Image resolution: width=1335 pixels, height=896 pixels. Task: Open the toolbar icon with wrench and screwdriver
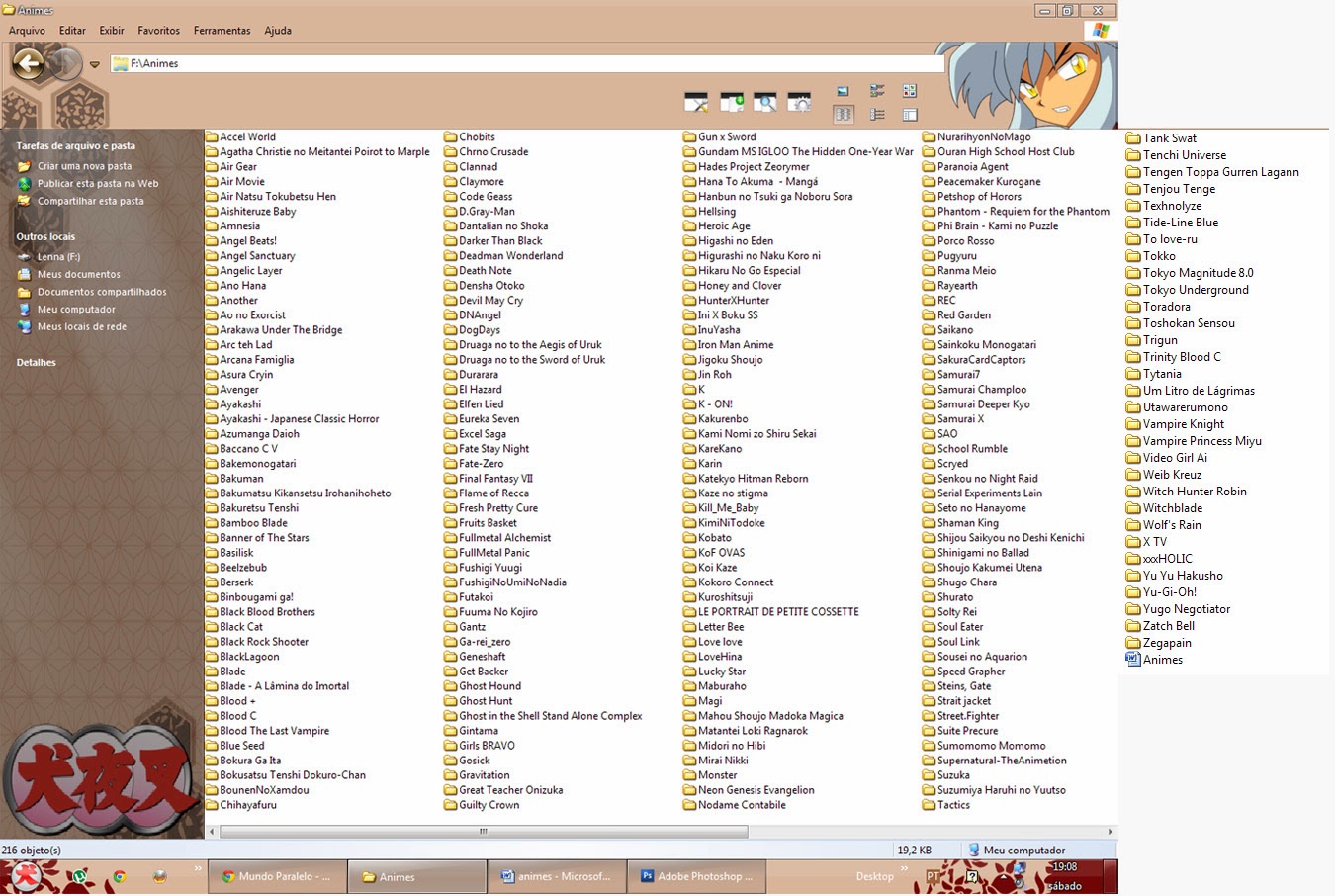coord(696,102)
